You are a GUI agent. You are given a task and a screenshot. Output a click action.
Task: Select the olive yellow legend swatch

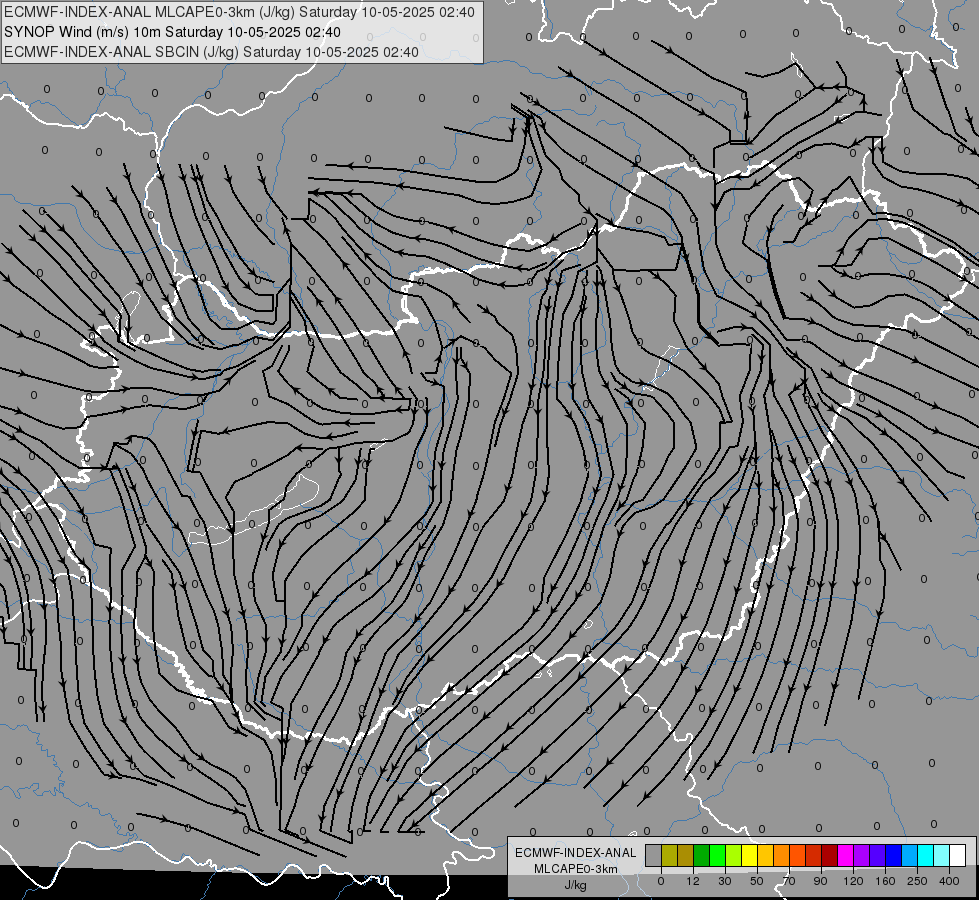coord(670,855)
